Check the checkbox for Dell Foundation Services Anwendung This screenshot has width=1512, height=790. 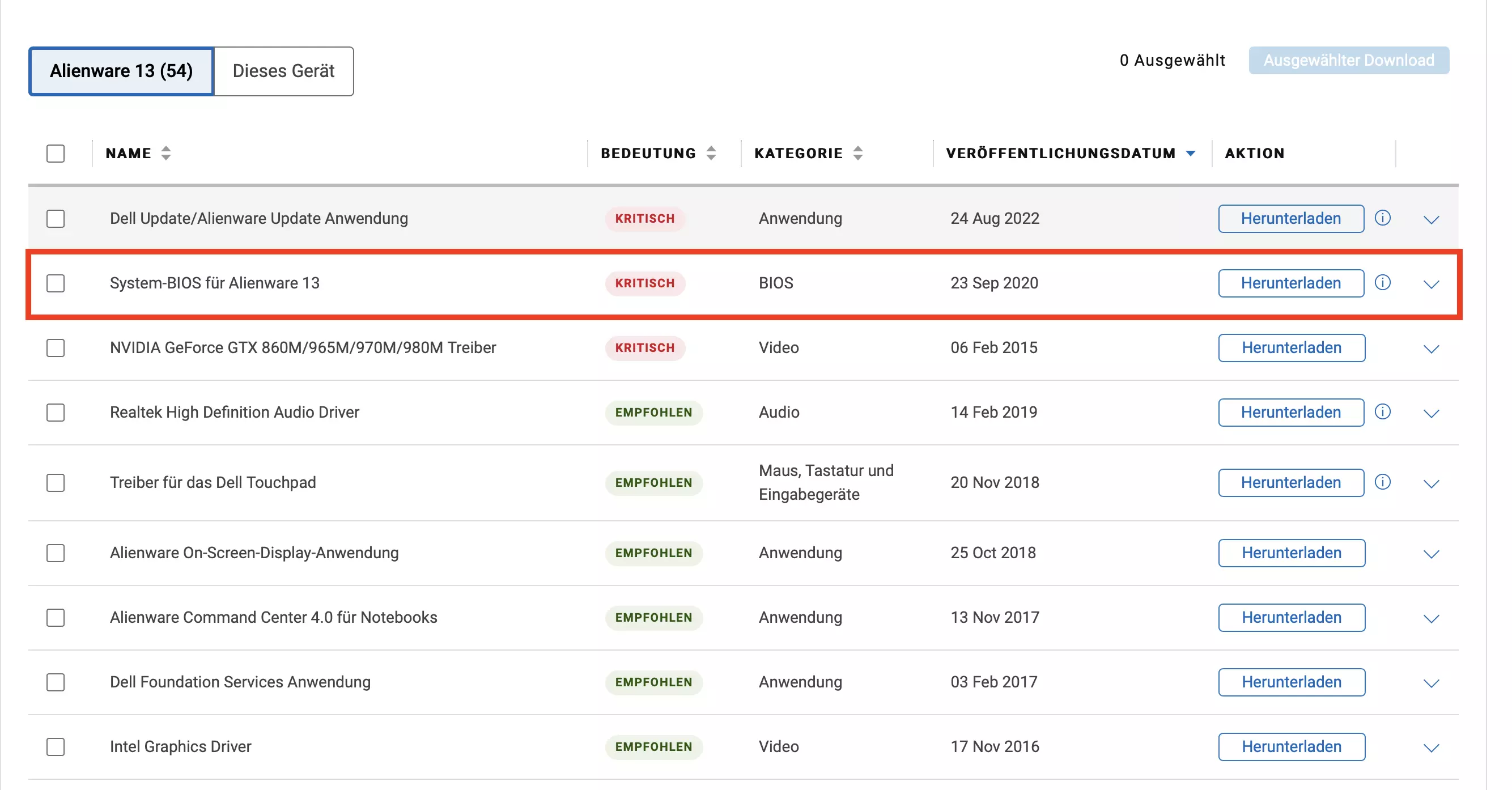pos(55,682)
